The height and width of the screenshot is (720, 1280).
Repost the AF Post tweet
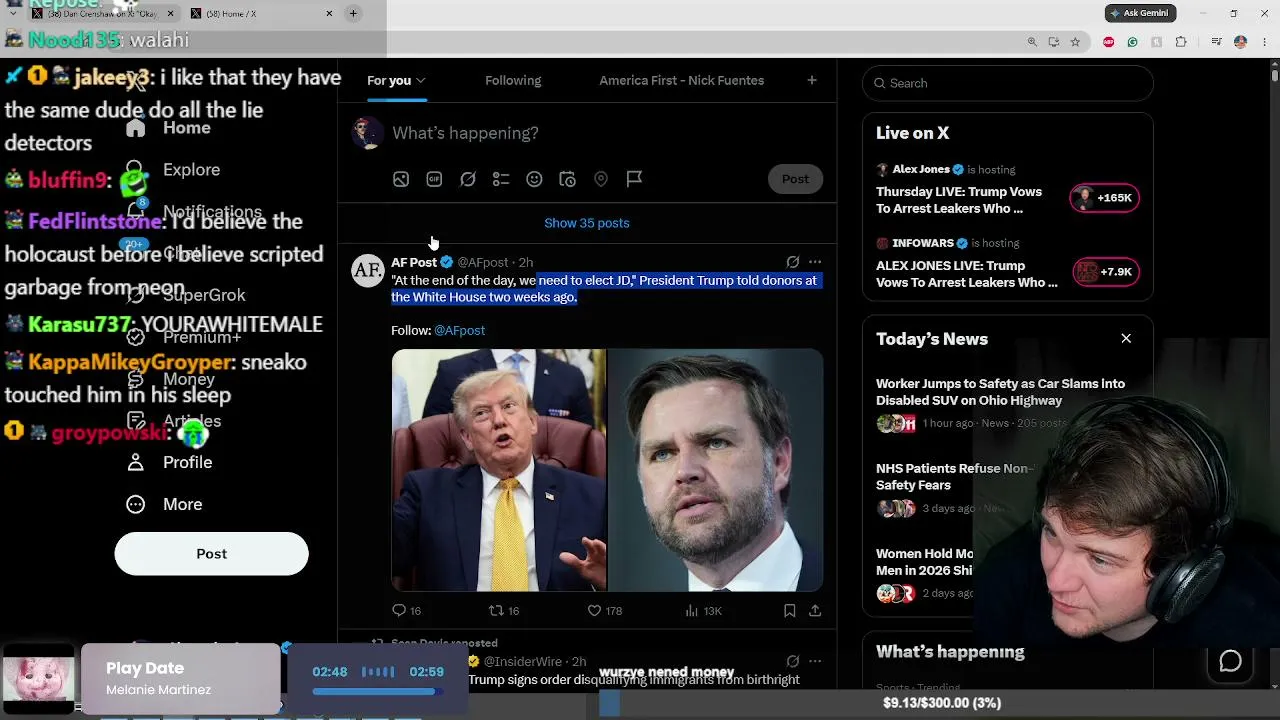click(x=503, y=610)
